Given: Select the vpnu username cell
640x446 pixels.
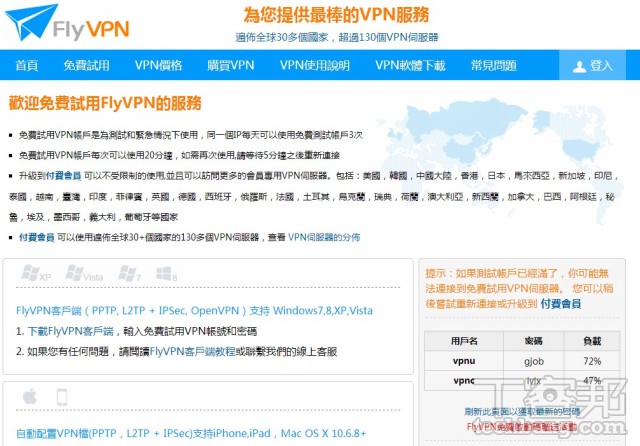Looking at the screenshot, I should click(x=464, y=361).
